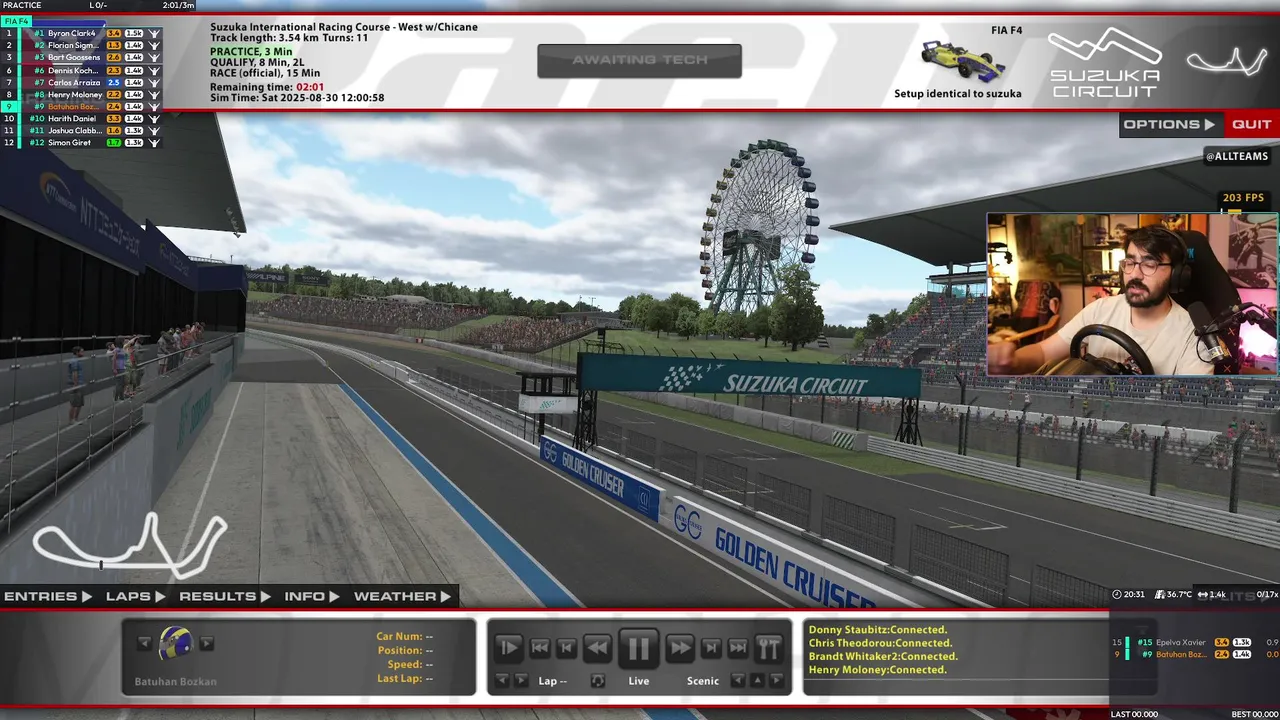Click the Scenic camera label
This screenshot has height=720, width=1280.
[702, 681]
